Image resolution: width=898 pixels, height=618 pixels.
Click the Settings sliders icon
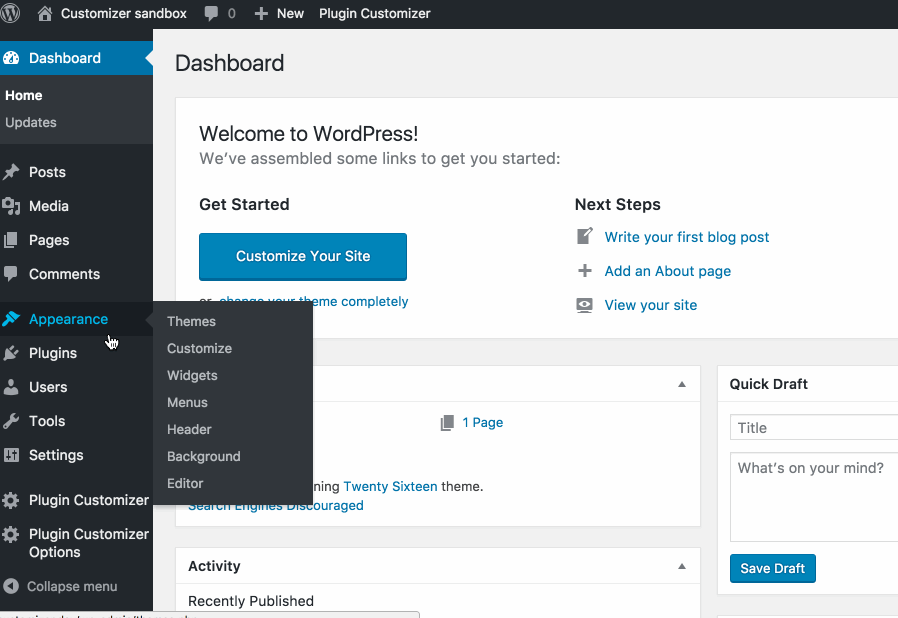tap(11, 455)
